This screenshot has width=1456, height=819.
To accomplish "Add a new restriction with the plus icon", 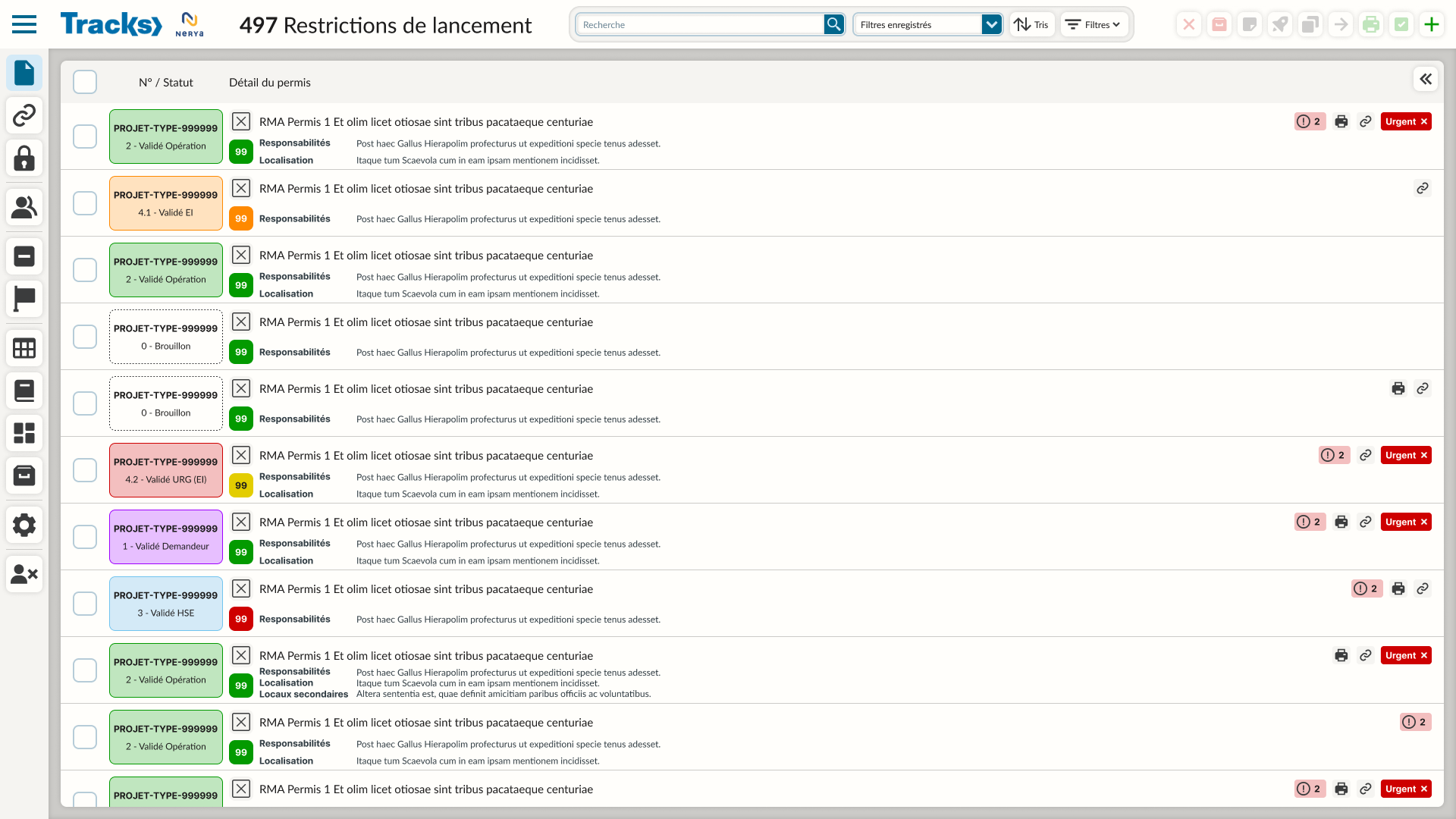I will (x=1432, y=24).
